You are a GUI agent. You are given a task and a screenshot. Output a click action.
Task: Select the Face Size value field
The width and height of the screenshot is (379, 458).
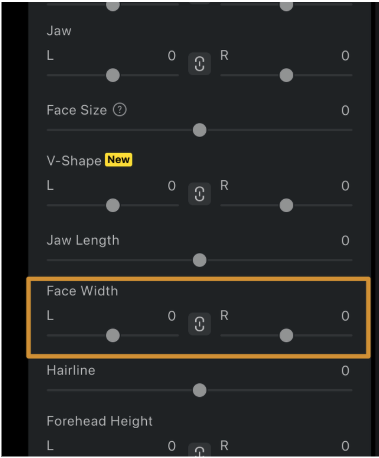tap(345, 110)
